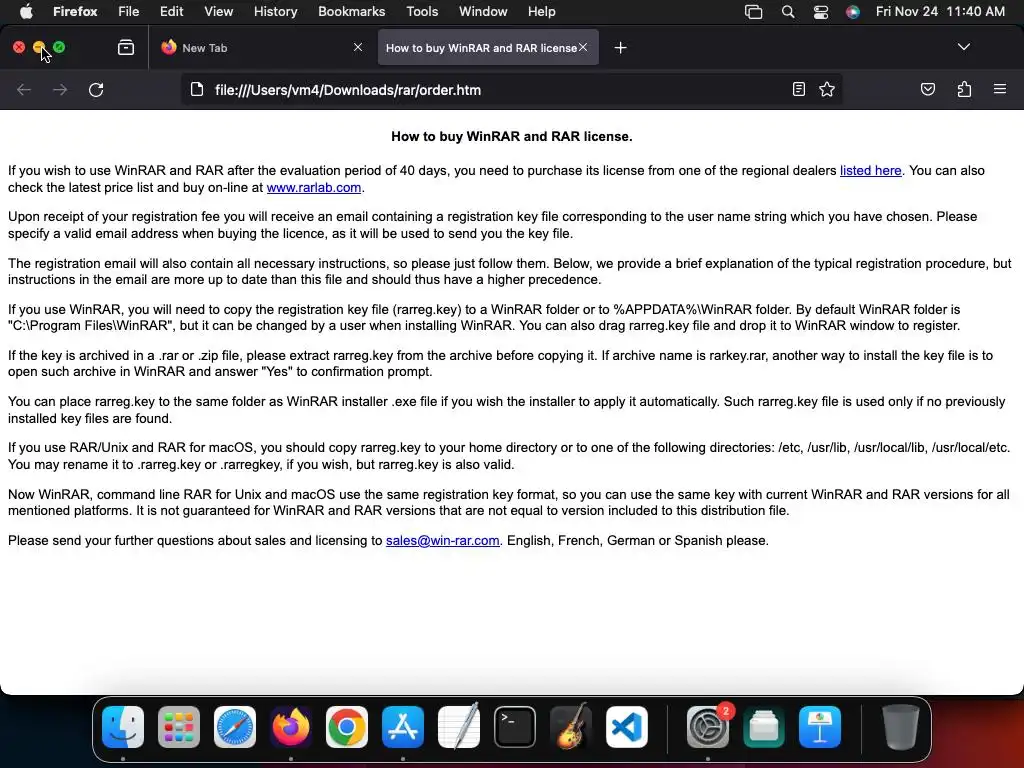The image size is (1024, 768).
Task: Open Firefox View recent browsing icon
Action: pos(126,47)
